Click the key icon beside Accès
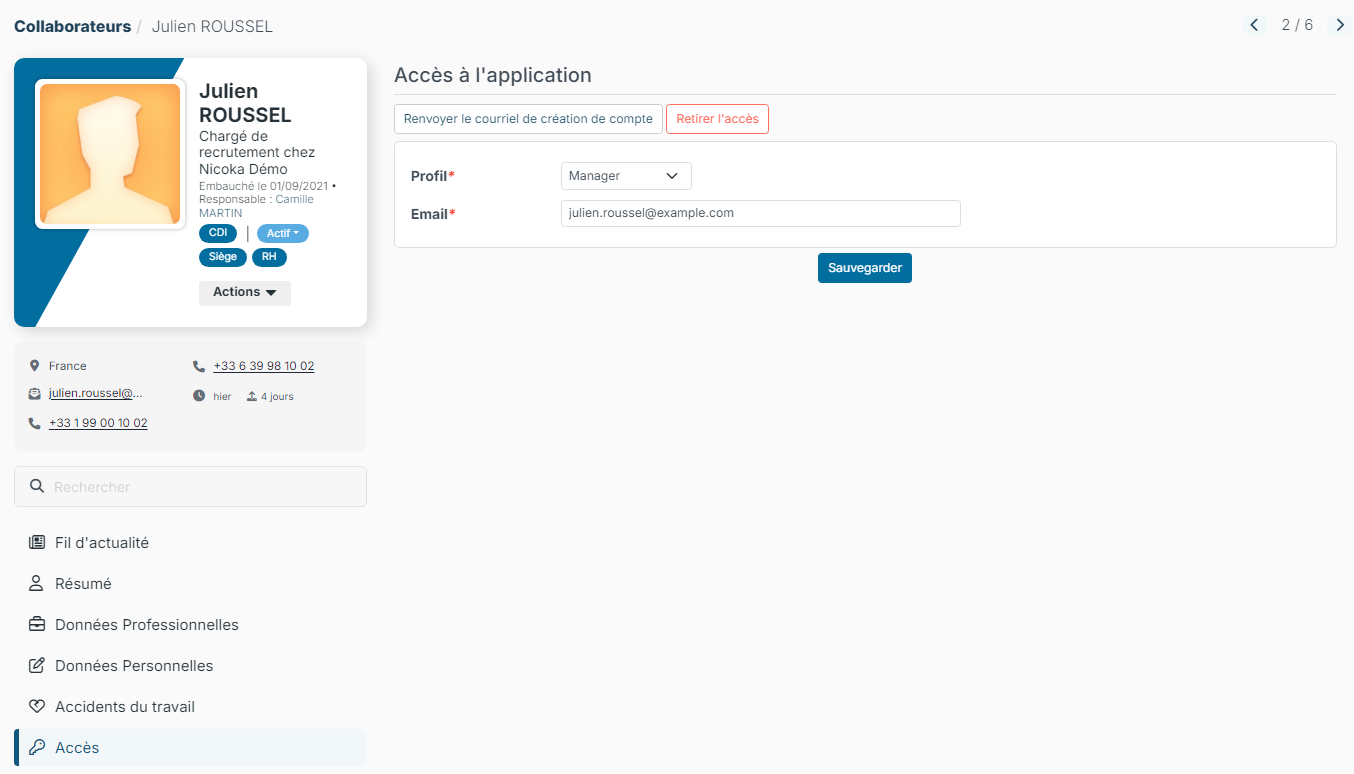Viewport: 1354px width, 774px height. coord(37,747)
